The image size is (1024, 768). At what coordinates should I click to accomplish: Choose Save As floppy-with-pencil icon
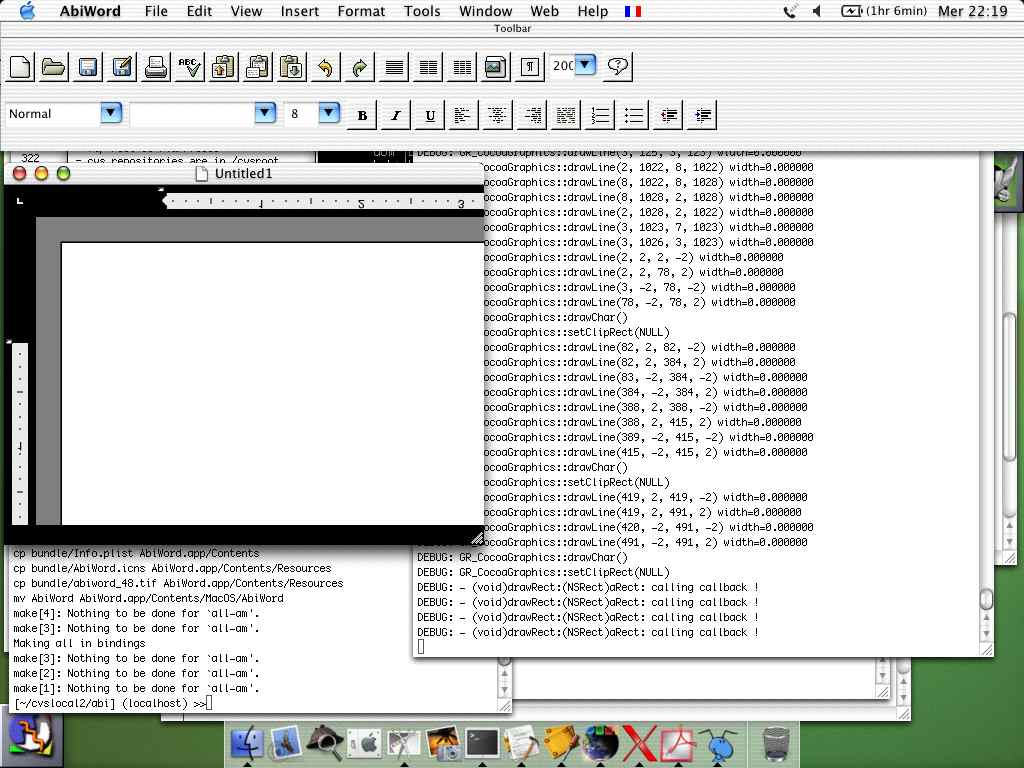pos(121,67)
